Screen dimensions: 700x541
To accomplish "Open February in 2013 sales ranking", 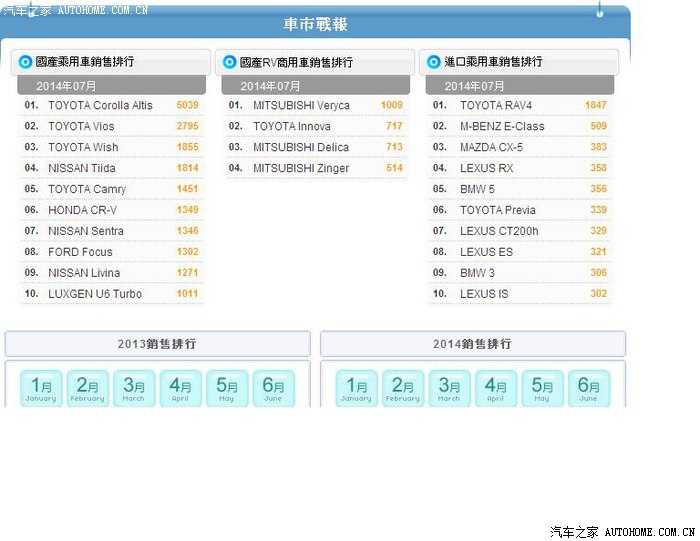I will pyautogui.click(x=88, y=388).
